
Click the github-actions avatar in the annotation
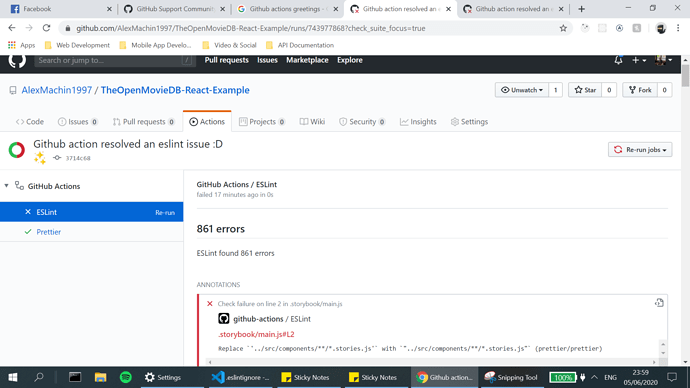(x=224, y=318)
